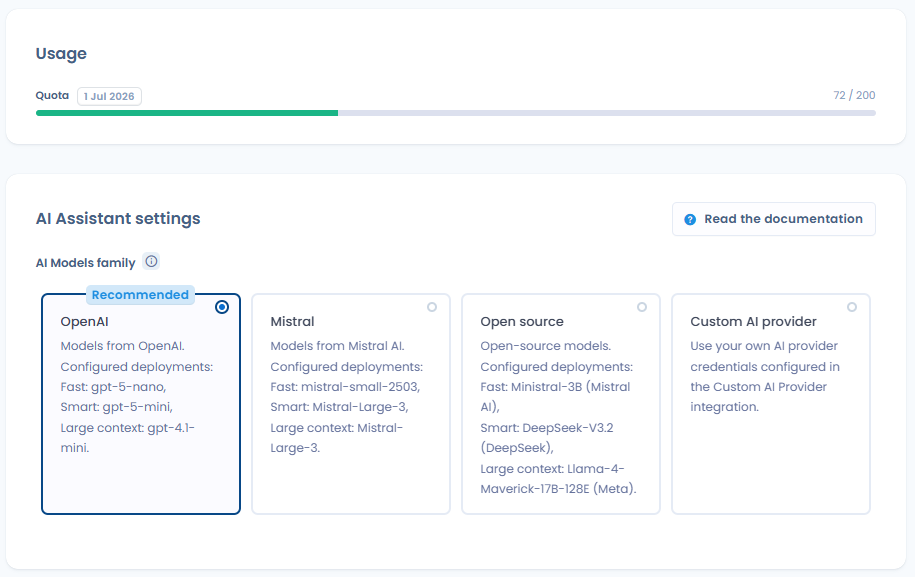Click the Custom AI Provider integration description

coord(765,376)
